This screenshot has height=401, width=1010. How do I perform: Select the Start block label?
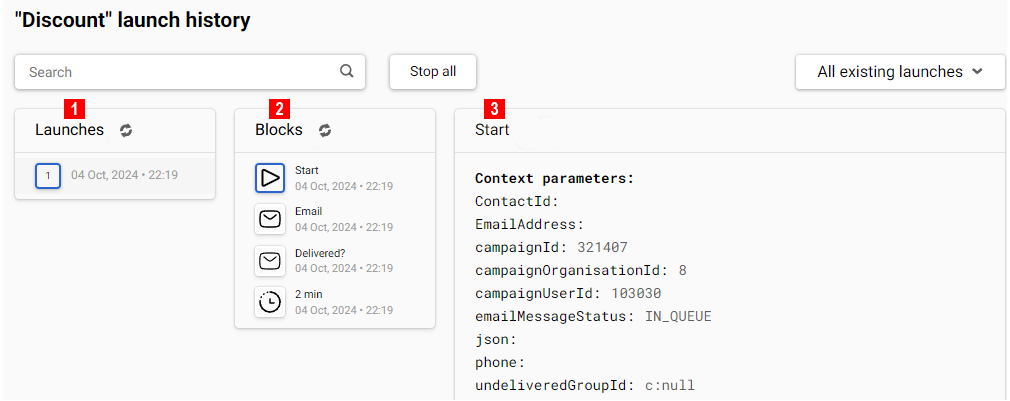click(x=307, y=171)
